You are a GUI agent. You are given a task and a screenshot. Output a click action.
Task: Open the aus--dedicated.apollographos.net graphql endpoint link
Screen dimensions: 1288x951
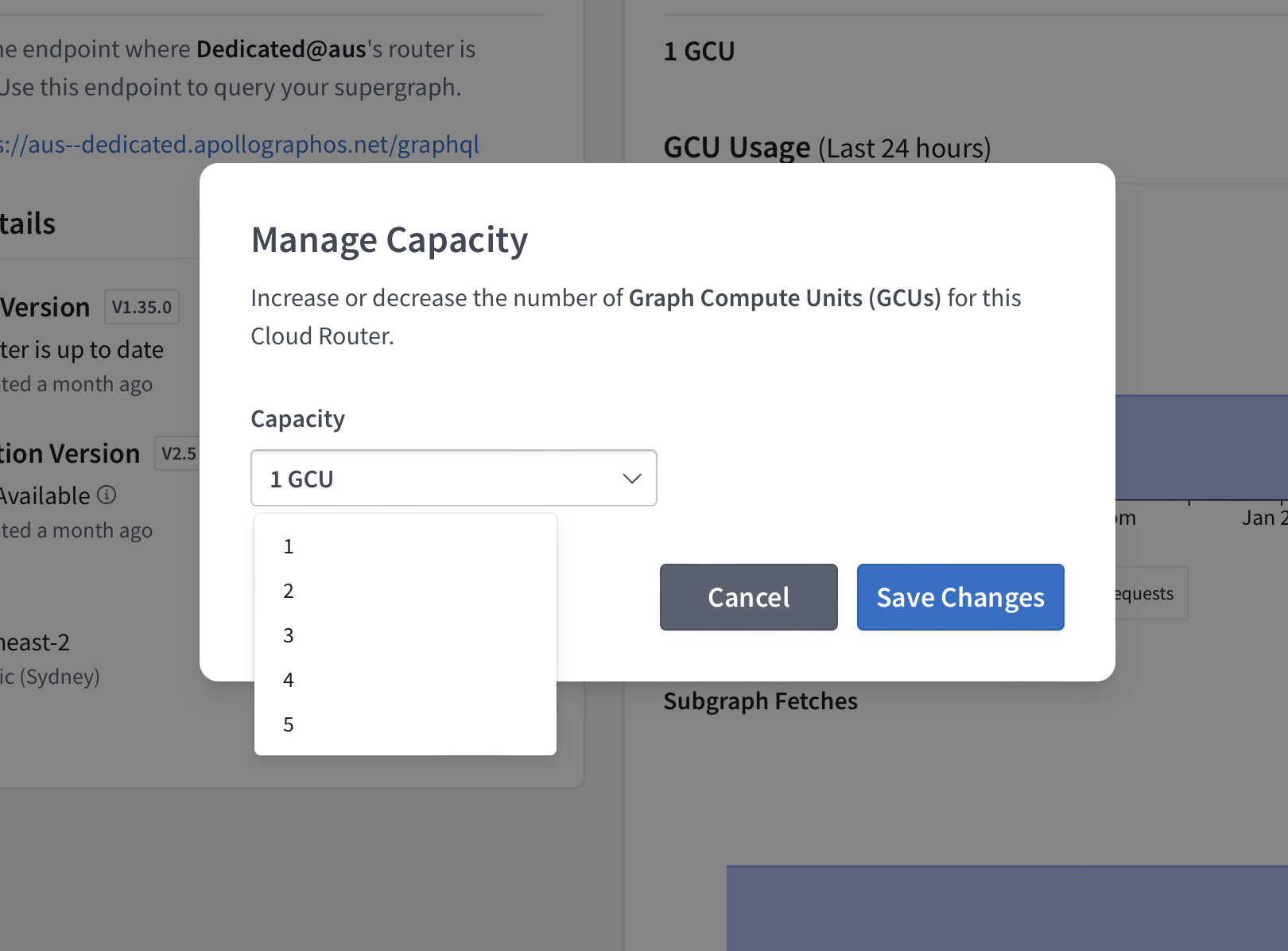point(239,145)
